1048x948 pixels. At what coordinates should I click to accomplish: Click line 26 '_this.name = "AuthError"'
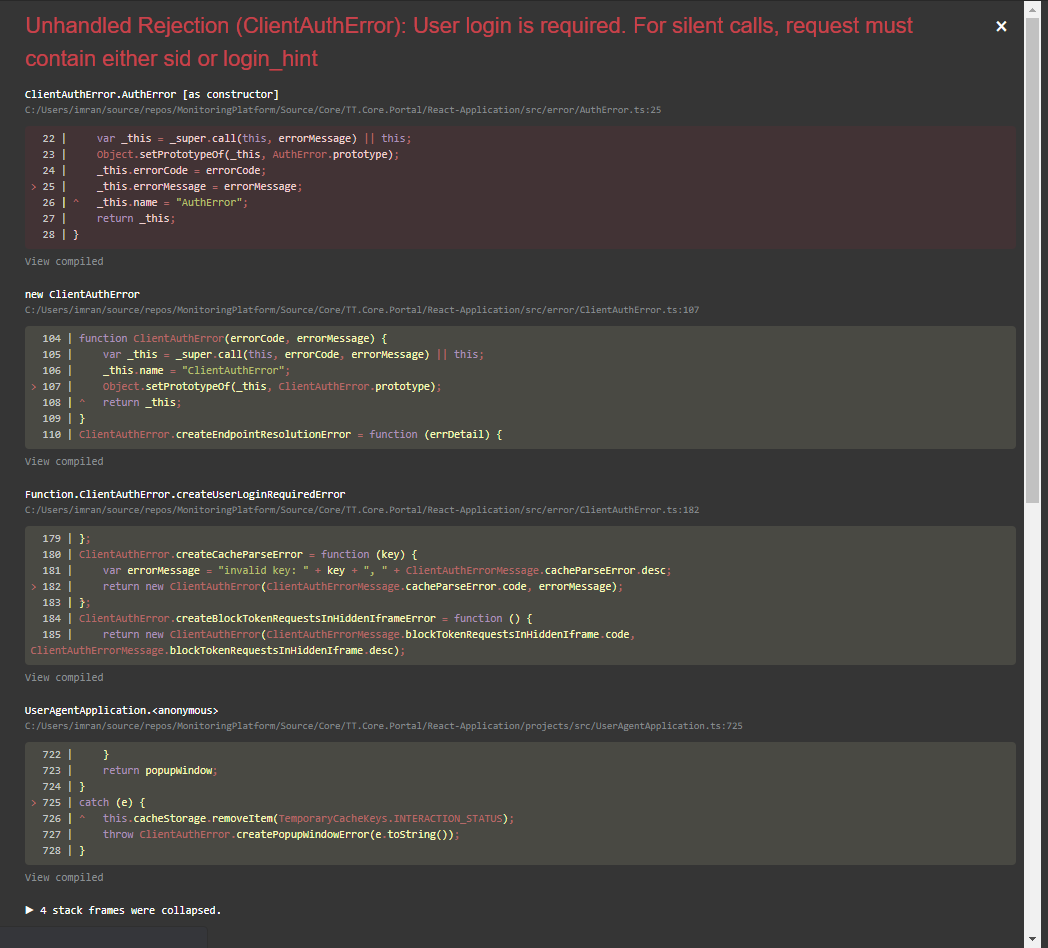[x=172, y=203]
